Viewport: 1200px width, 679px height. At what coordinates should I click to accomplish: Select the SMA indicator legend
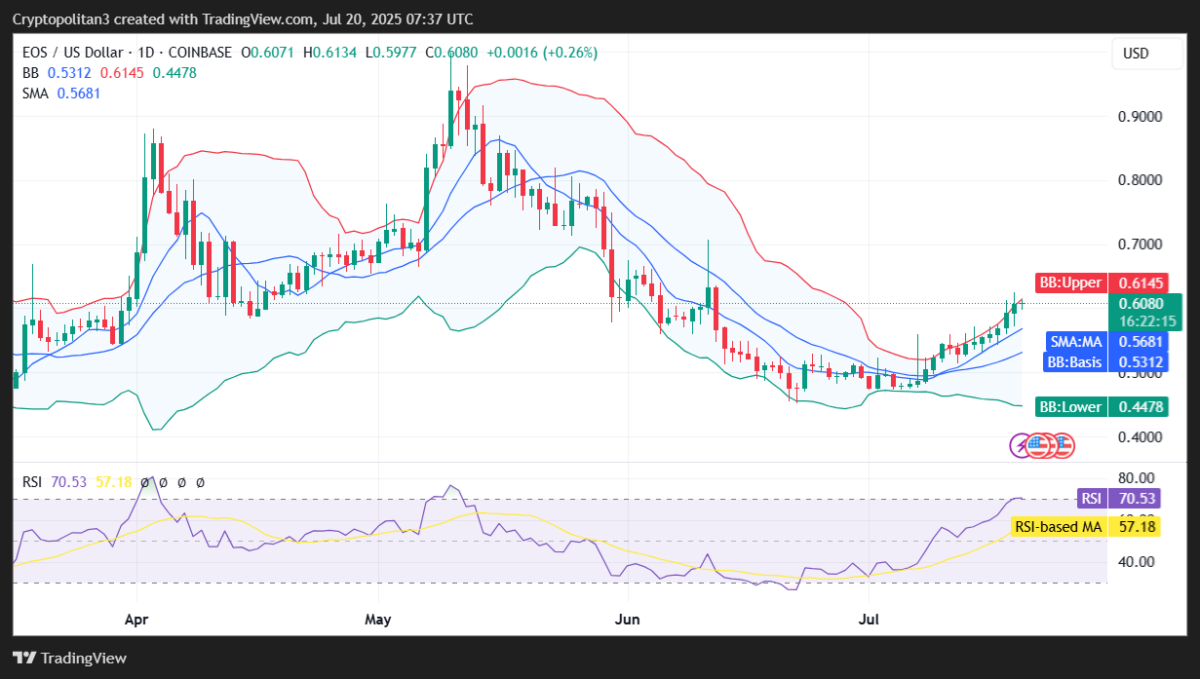pos(37,93)
